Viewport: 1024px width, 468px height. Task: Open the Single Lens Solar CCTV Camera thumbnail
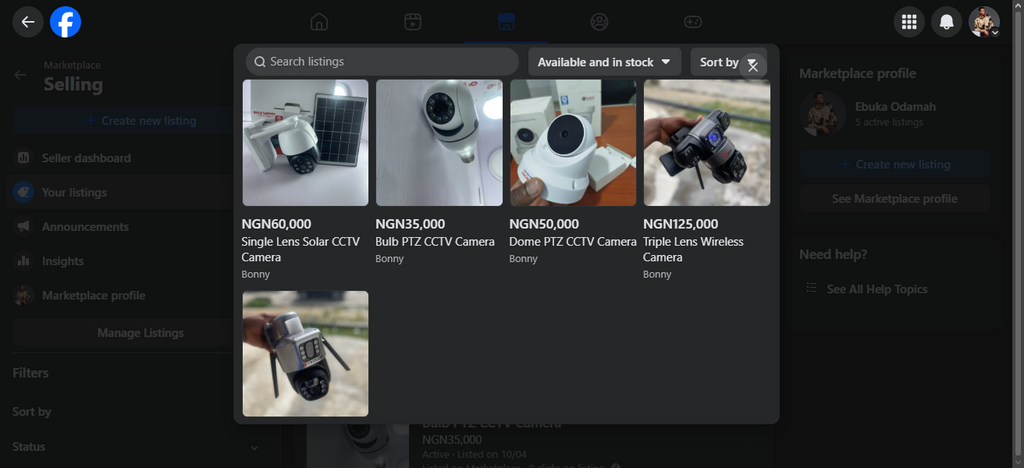point(306,143)
